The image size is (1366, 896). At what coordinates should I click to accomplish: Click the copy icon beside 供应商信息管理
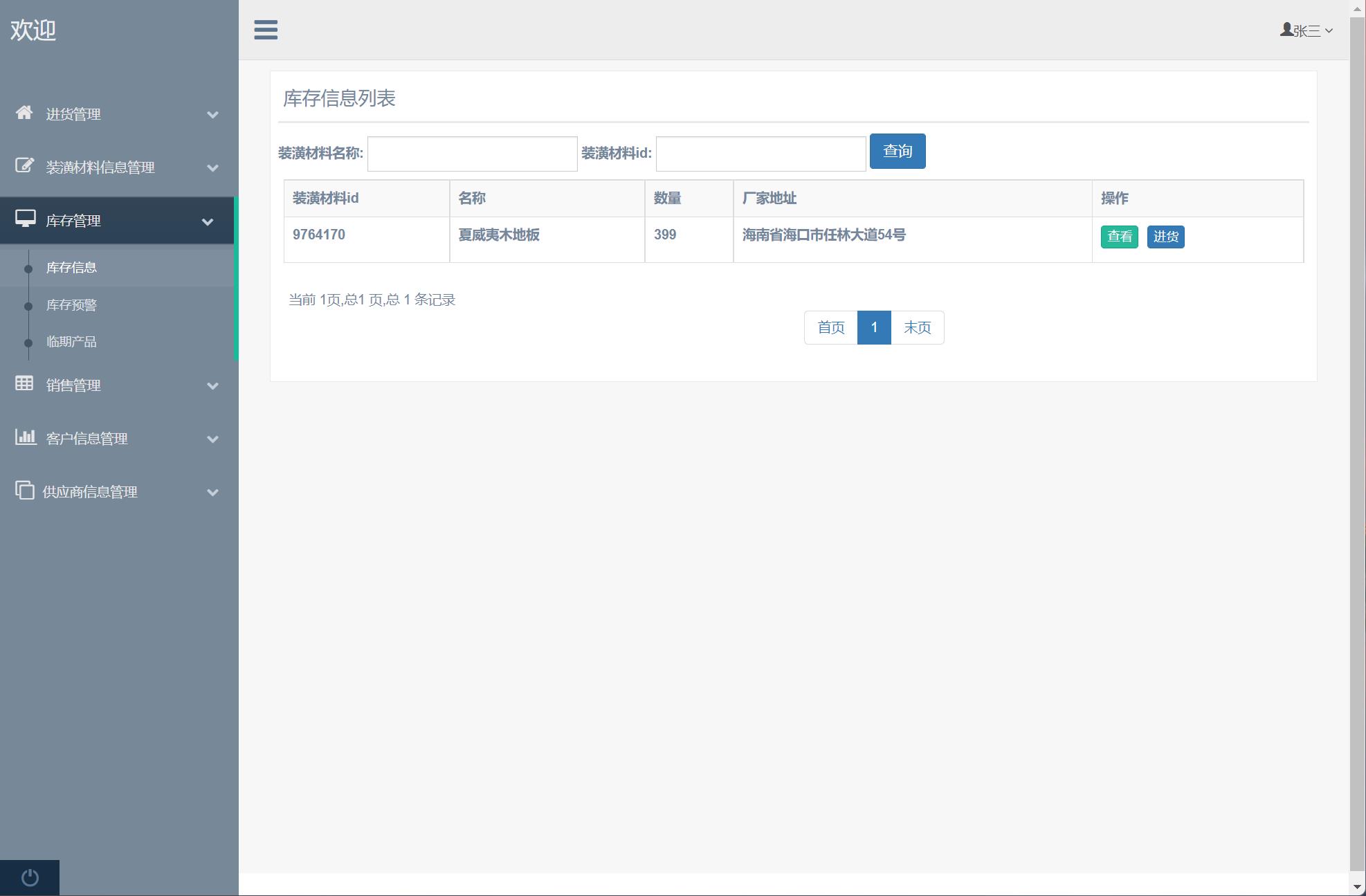[25, 491]
